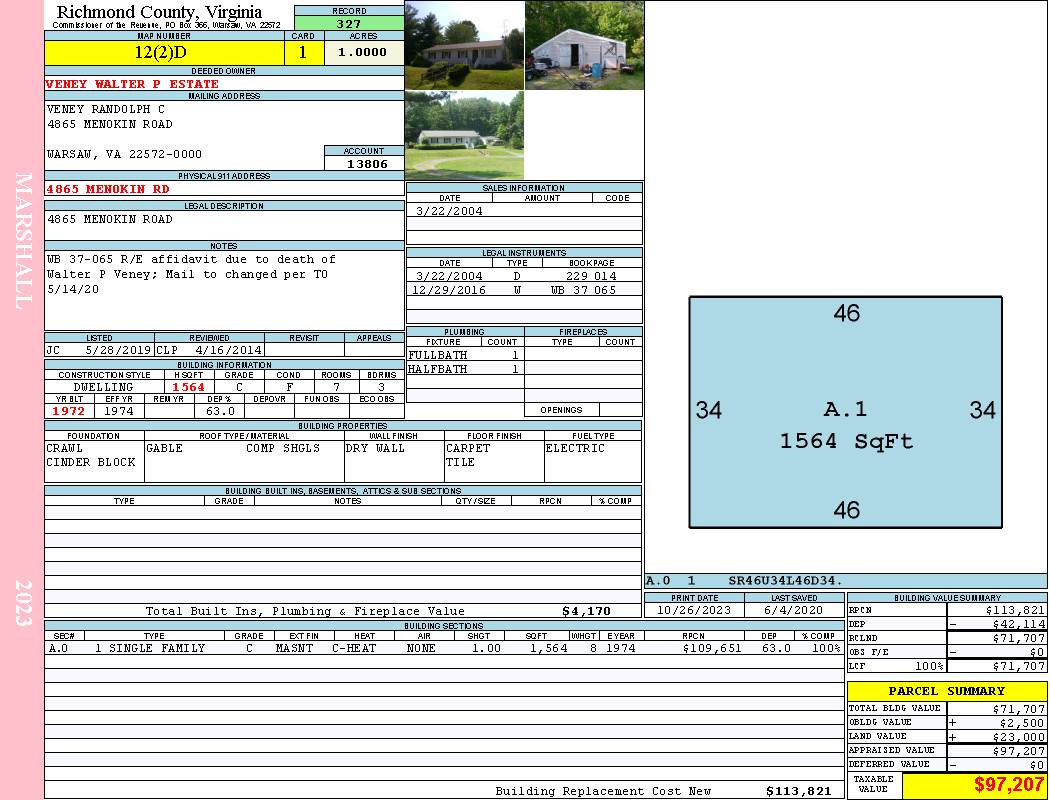Open the white garage photo thumbnail

coord(584,45)
